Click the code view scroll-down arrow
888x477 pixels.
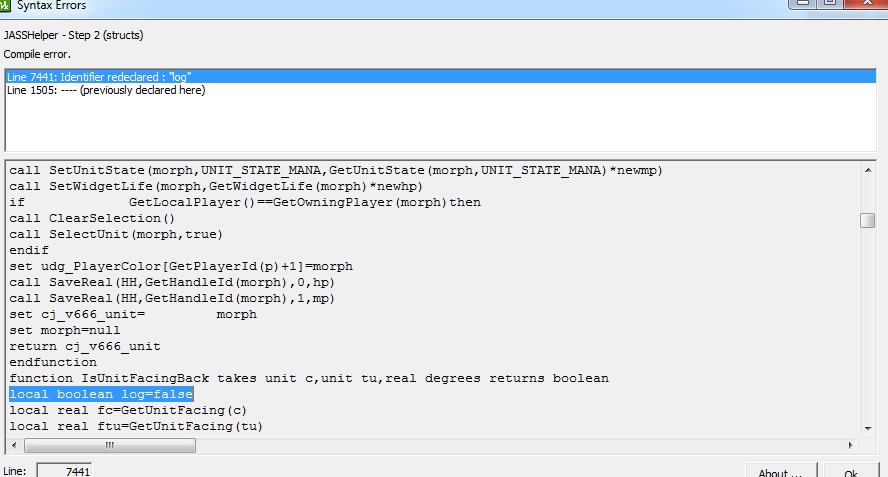868,429
